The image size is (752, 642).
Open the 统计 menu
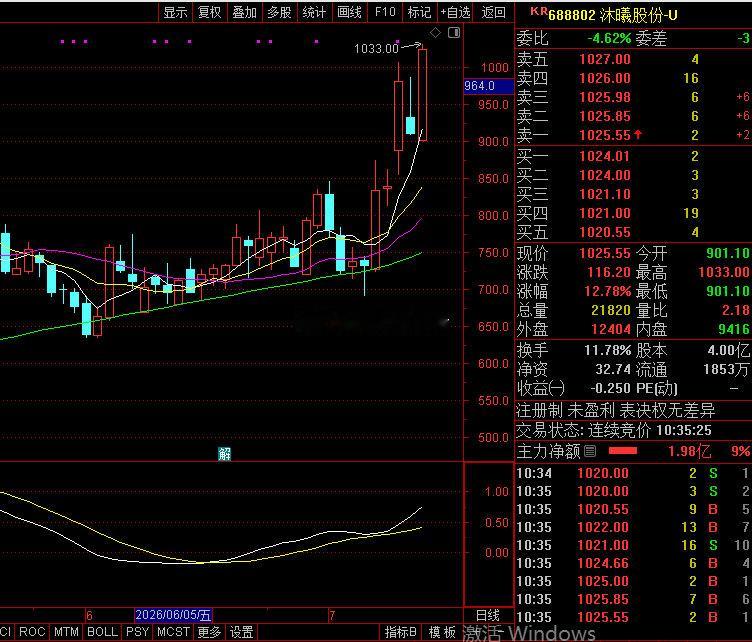coord(315,12)
